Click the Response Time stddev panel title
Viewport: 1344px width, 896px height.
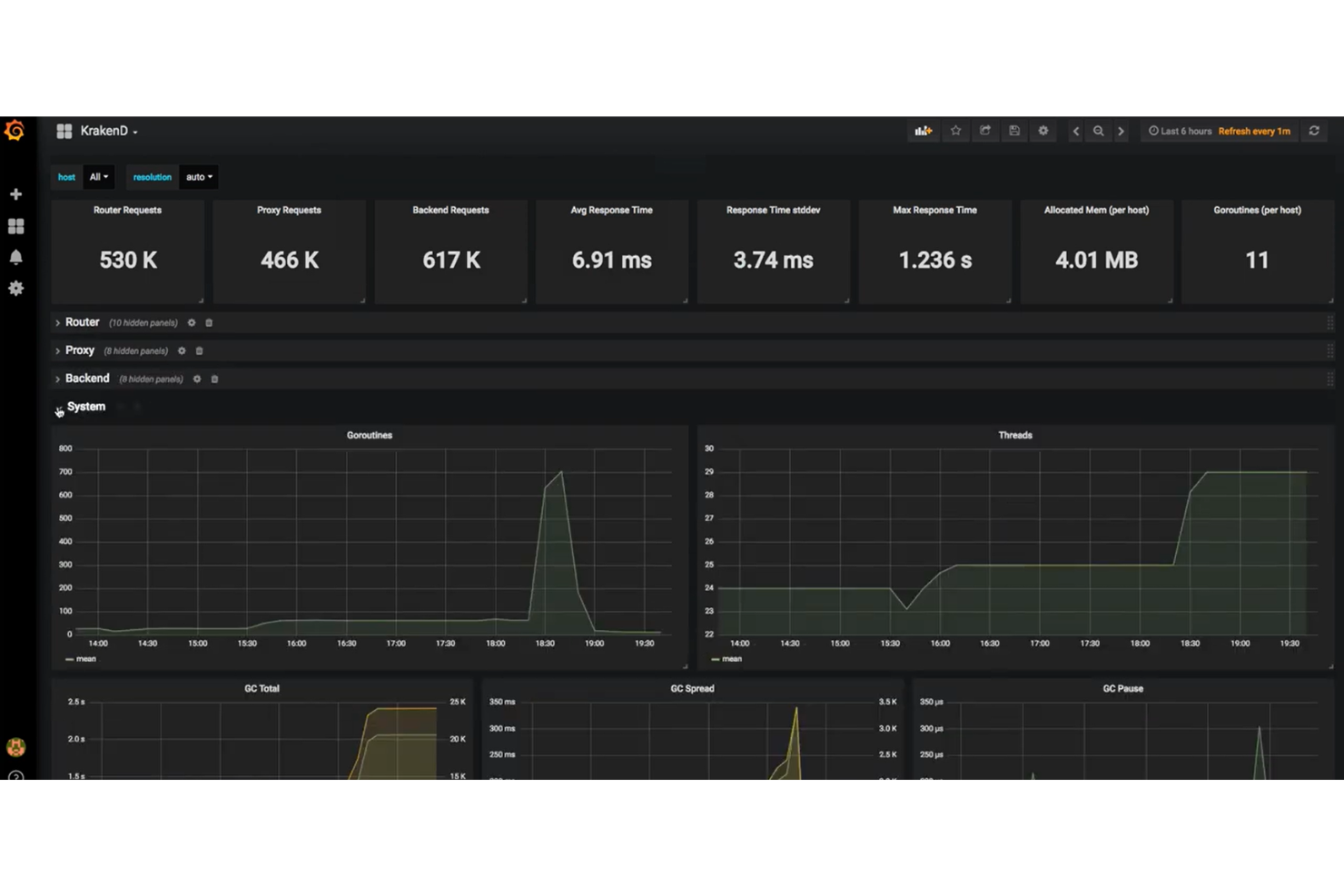pos(773,210)
